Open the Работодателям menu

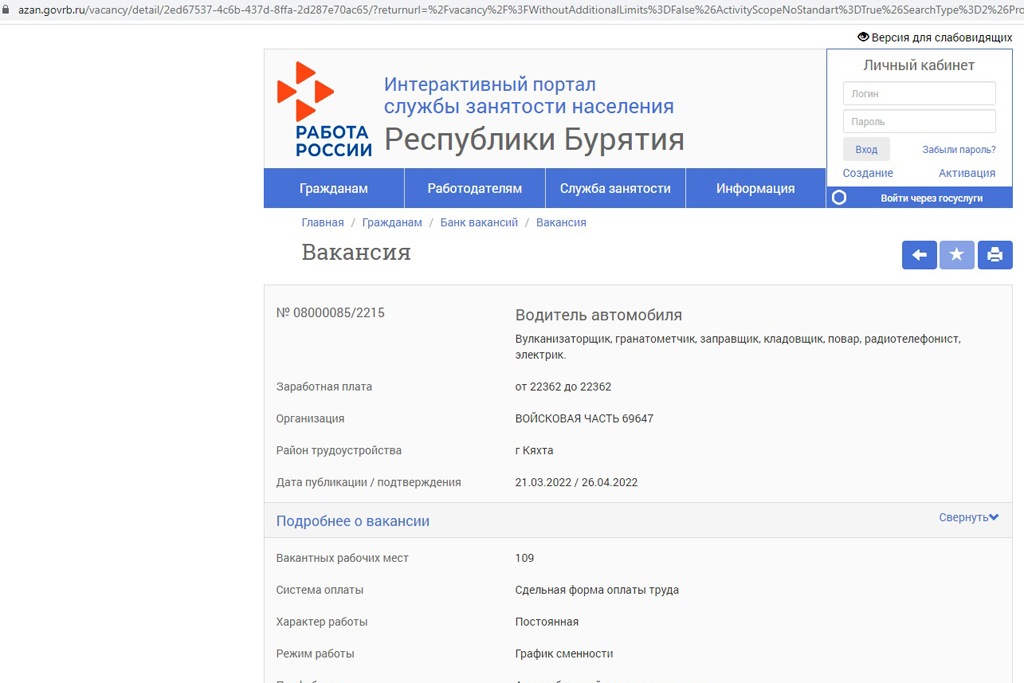pos(475,188)
